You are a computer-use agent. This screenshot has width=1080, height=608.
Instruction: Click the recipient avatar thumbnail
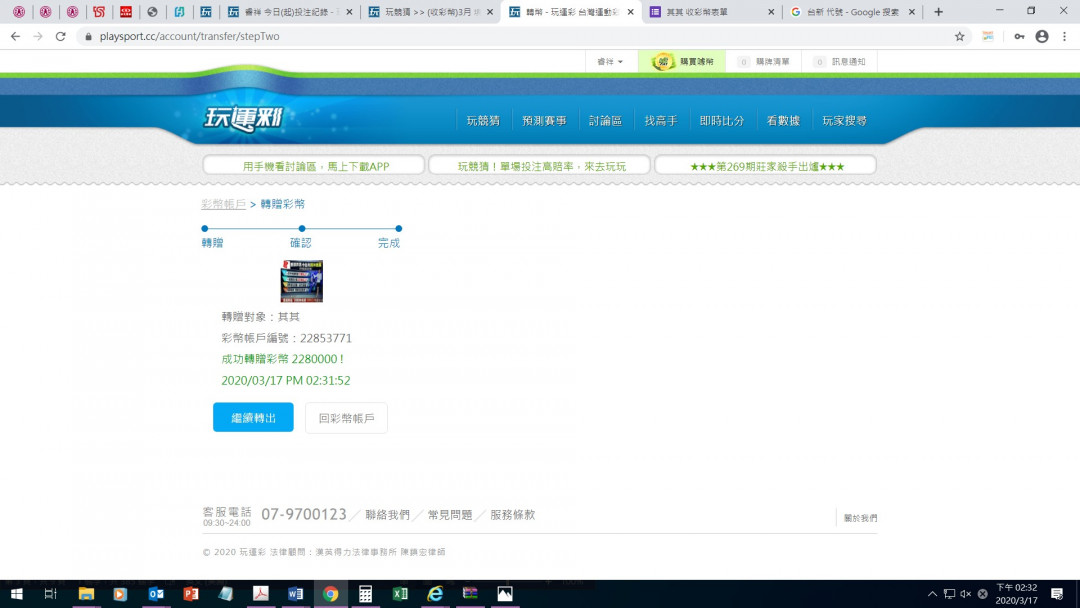(302, 281)
